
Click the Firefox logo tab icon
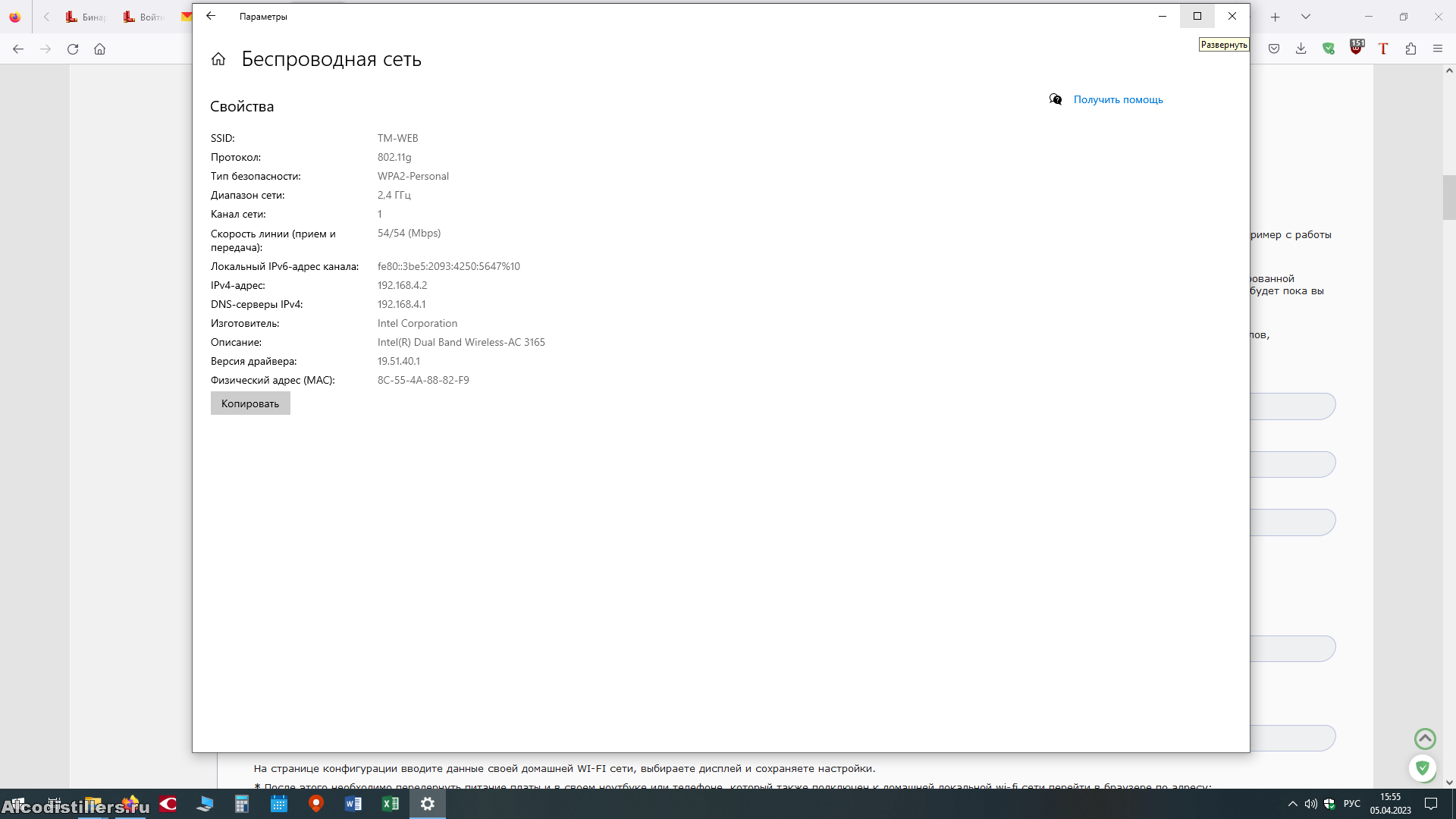pyautogui.click(x=15, y=17)
